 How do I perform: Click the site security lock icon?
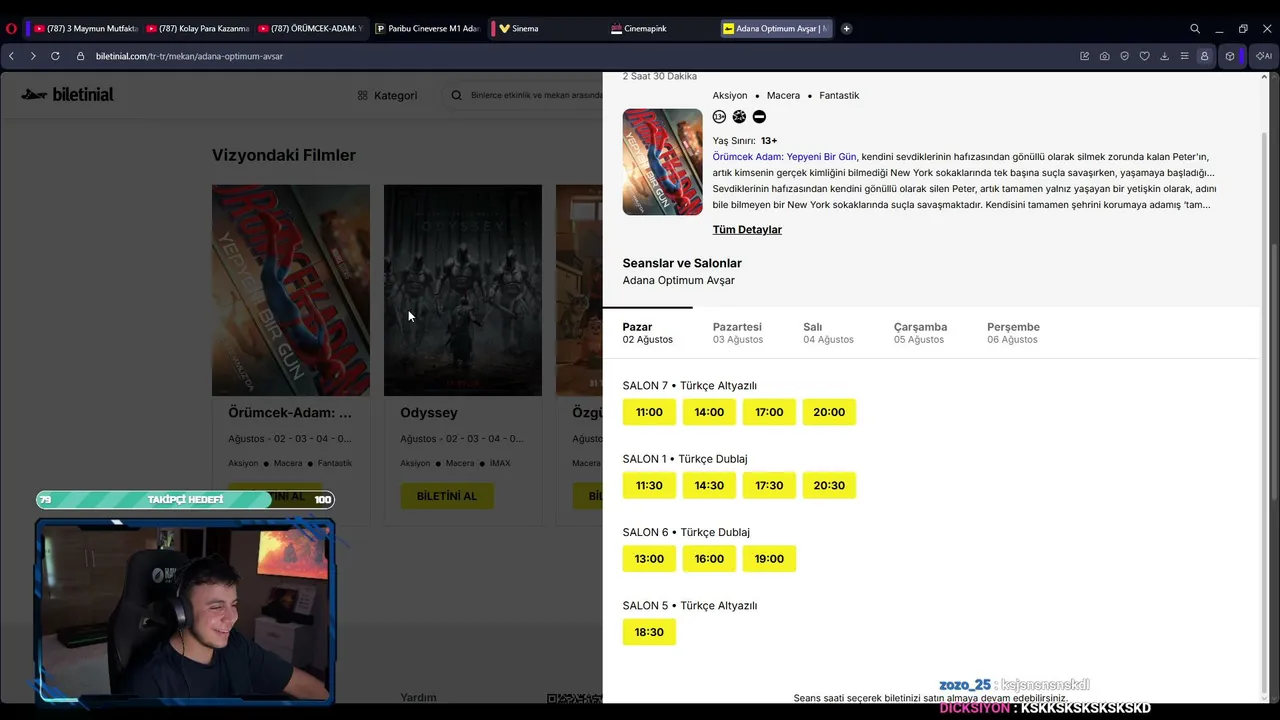coord(81,56)
